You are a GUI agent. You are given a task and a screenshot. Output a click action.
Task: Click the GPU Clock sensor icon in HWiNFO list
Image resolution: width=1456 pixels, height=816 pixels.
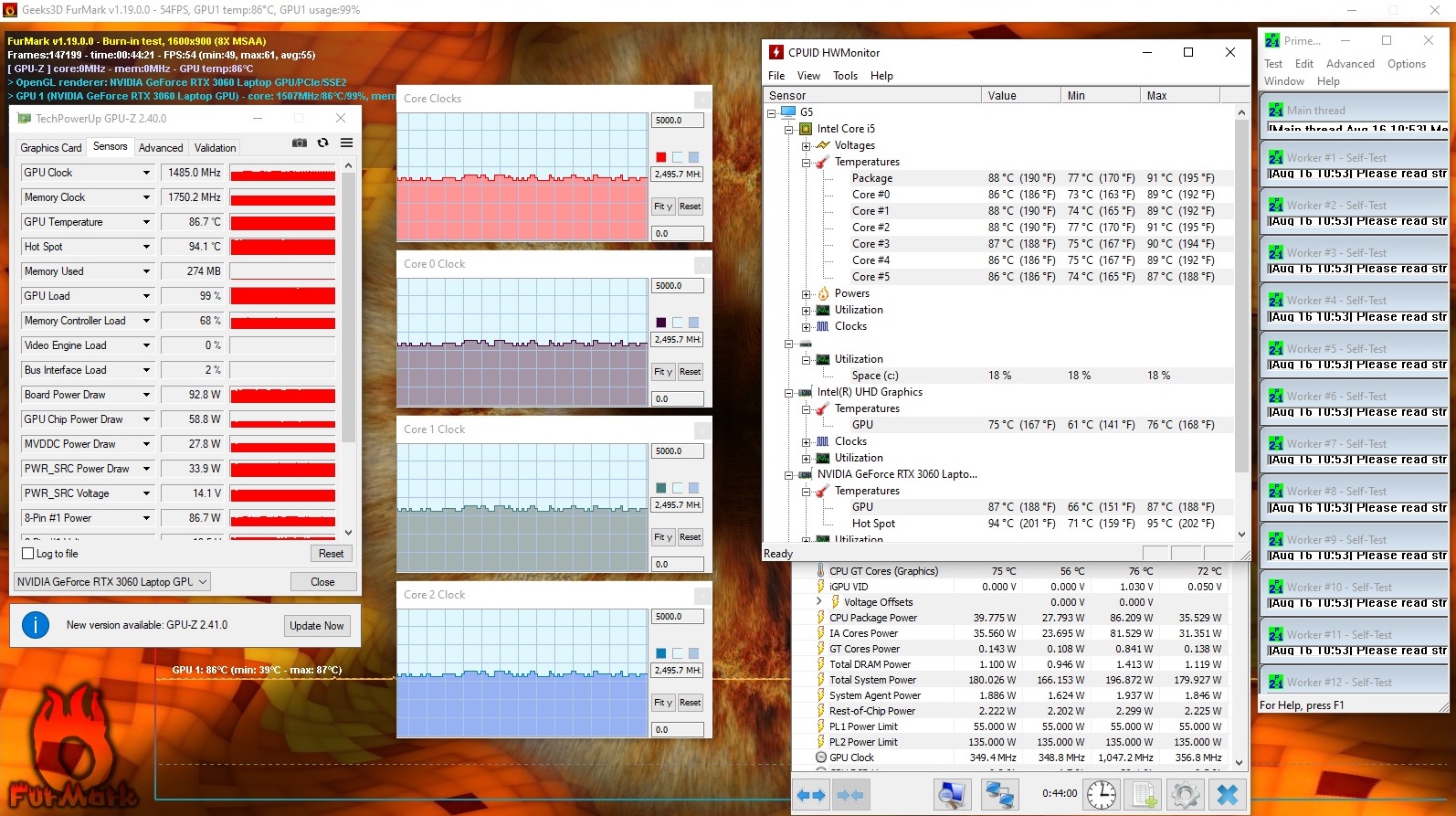coord(820,758)
